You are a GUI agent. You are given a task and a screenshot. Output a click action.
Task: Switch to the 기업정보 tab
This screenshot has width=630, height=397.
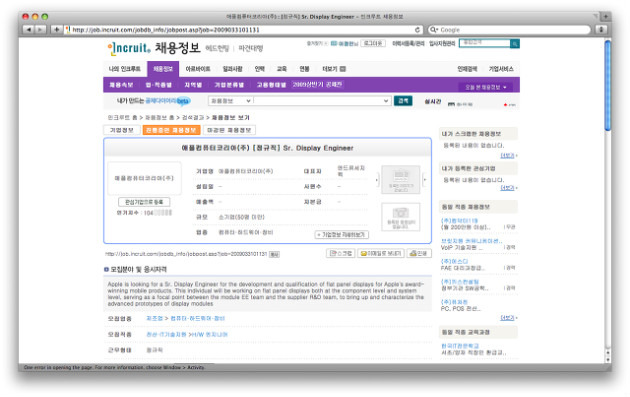coord(122,130)
